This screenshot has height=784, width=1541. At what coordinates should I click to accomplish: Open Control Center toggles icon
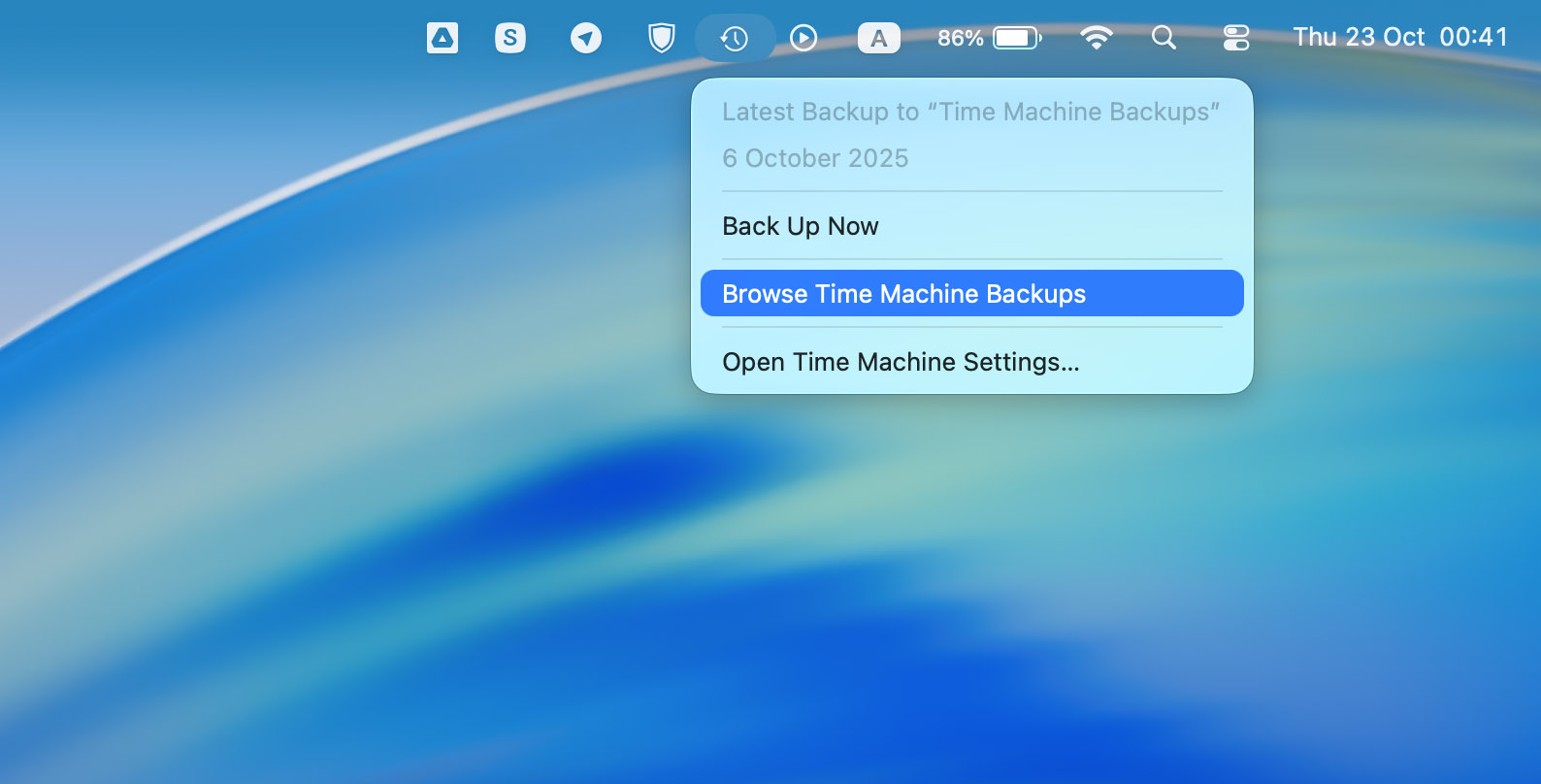pyautogui.click(x=1235, y=38)
